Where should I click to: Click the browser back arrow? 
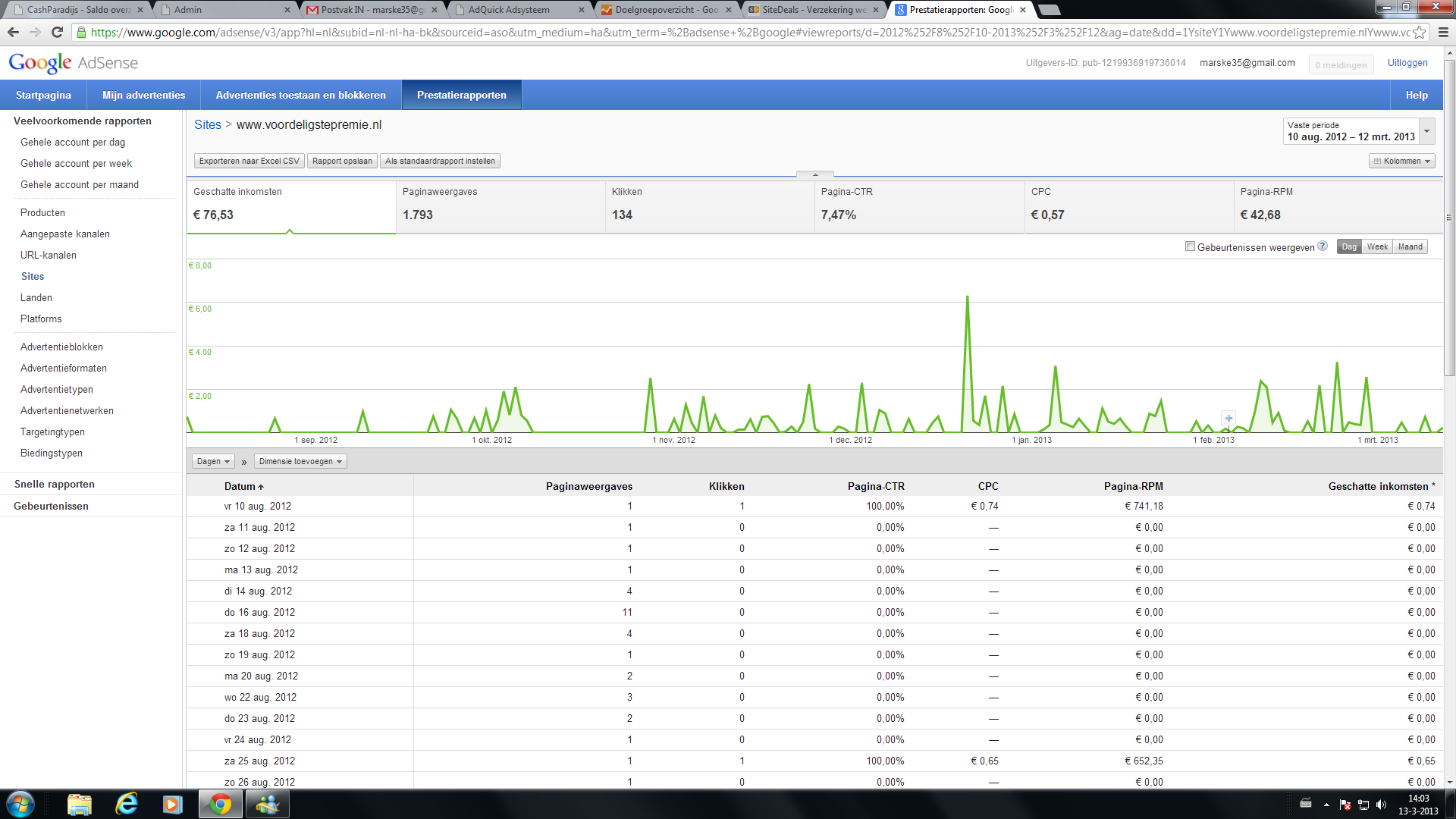tap(13, 32)
